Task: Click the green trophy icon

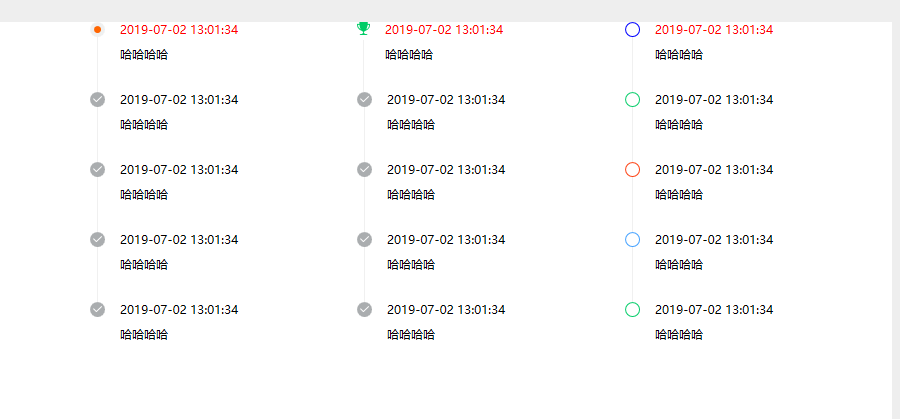Action: coord(363,28)
